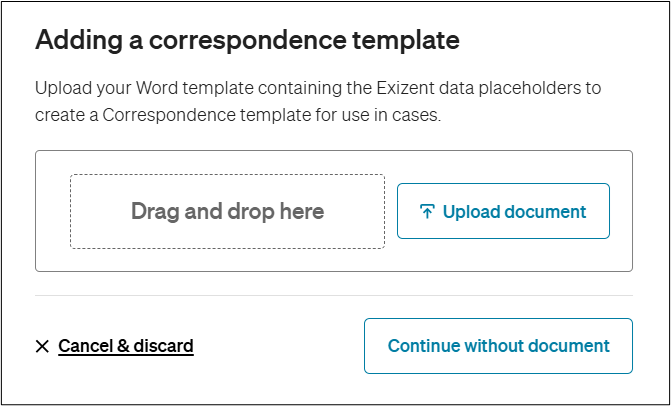Click the word 'Upload' starting the description
671x406 pixels.
point(62,87)
